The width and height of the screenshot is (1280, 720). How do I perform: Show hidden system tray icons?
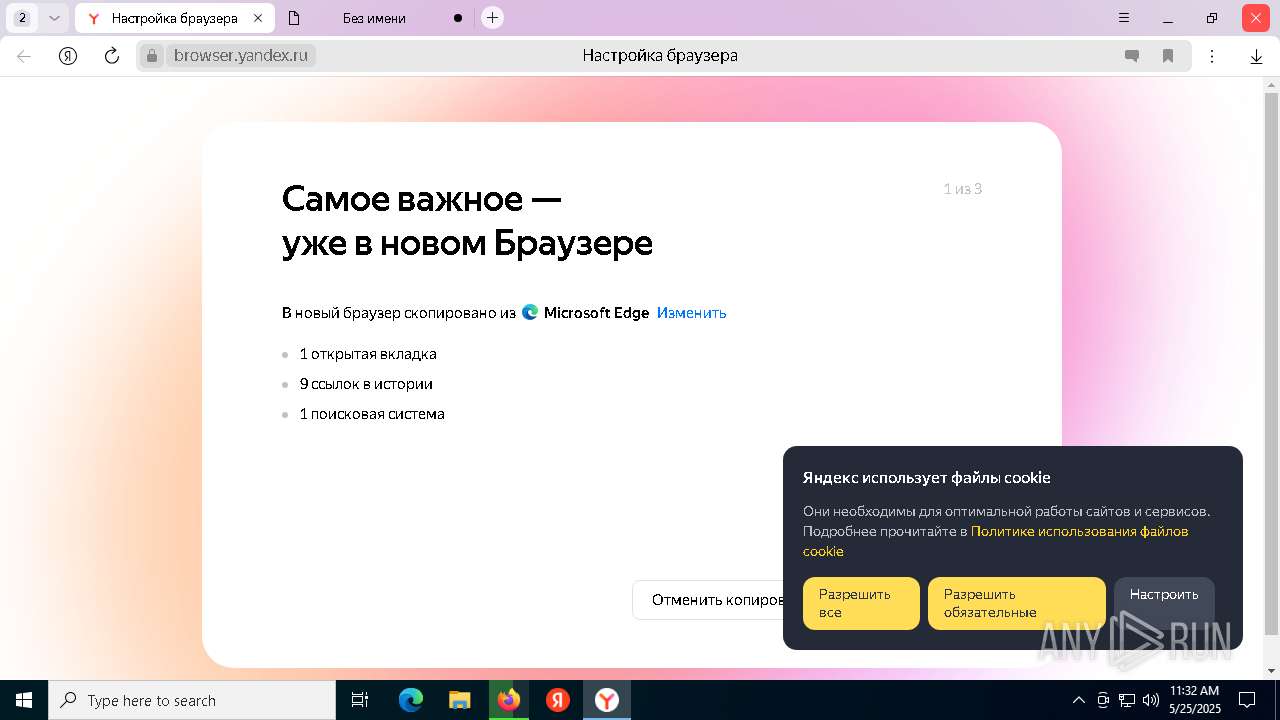(x=1078, y=700)
